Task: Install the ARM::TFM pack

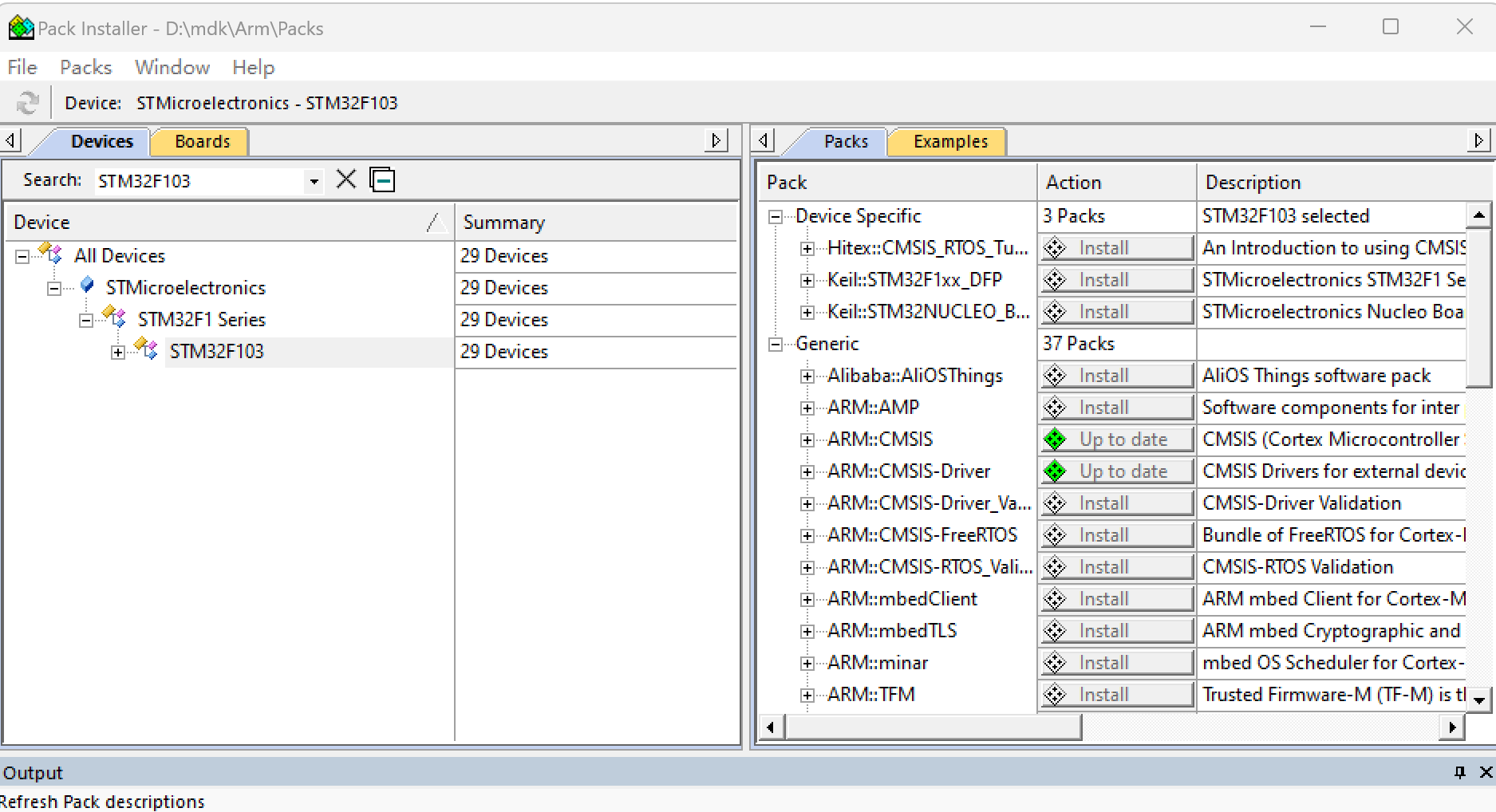Action: [1116, 695]
